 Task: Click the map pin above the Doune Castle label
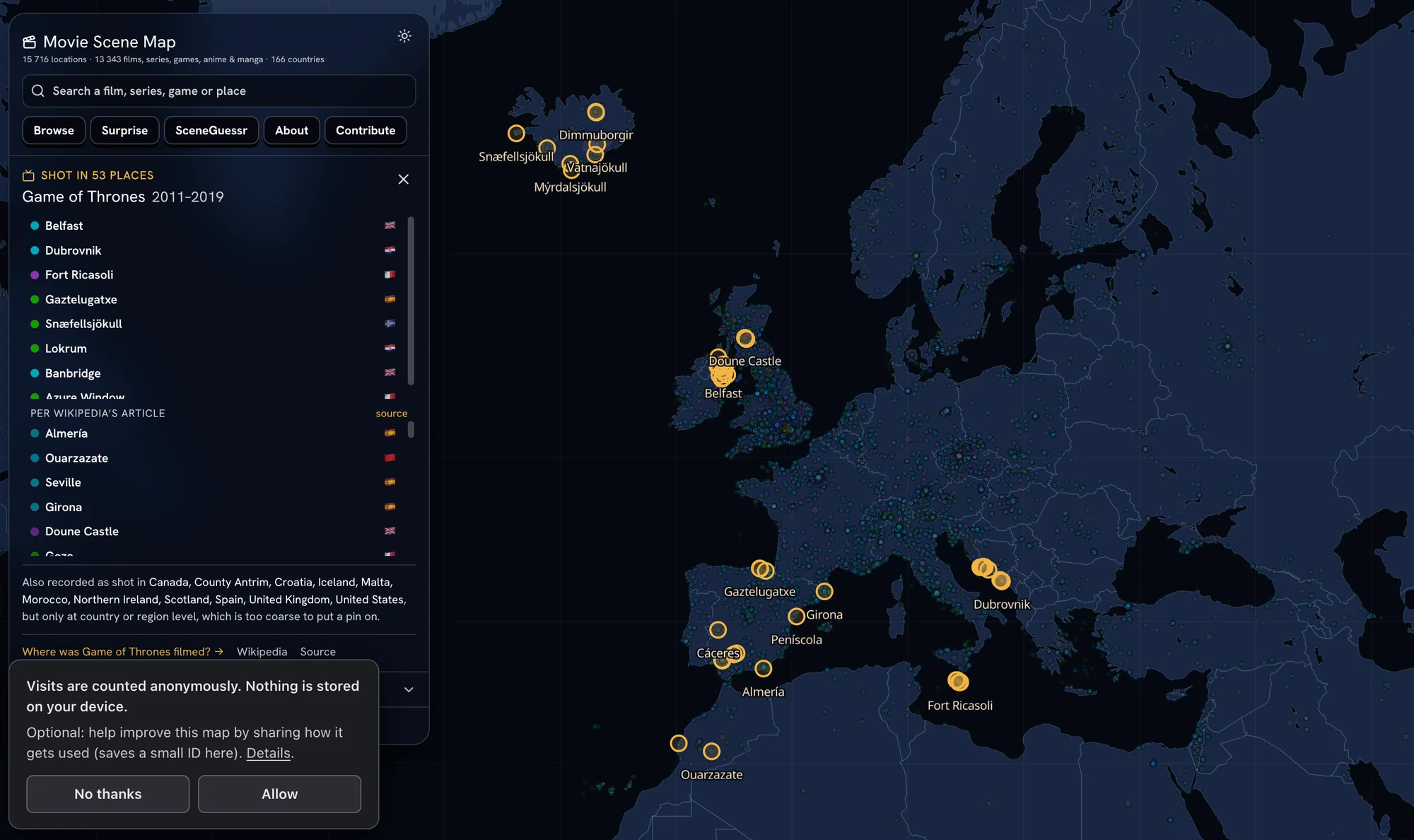point(745,338)
